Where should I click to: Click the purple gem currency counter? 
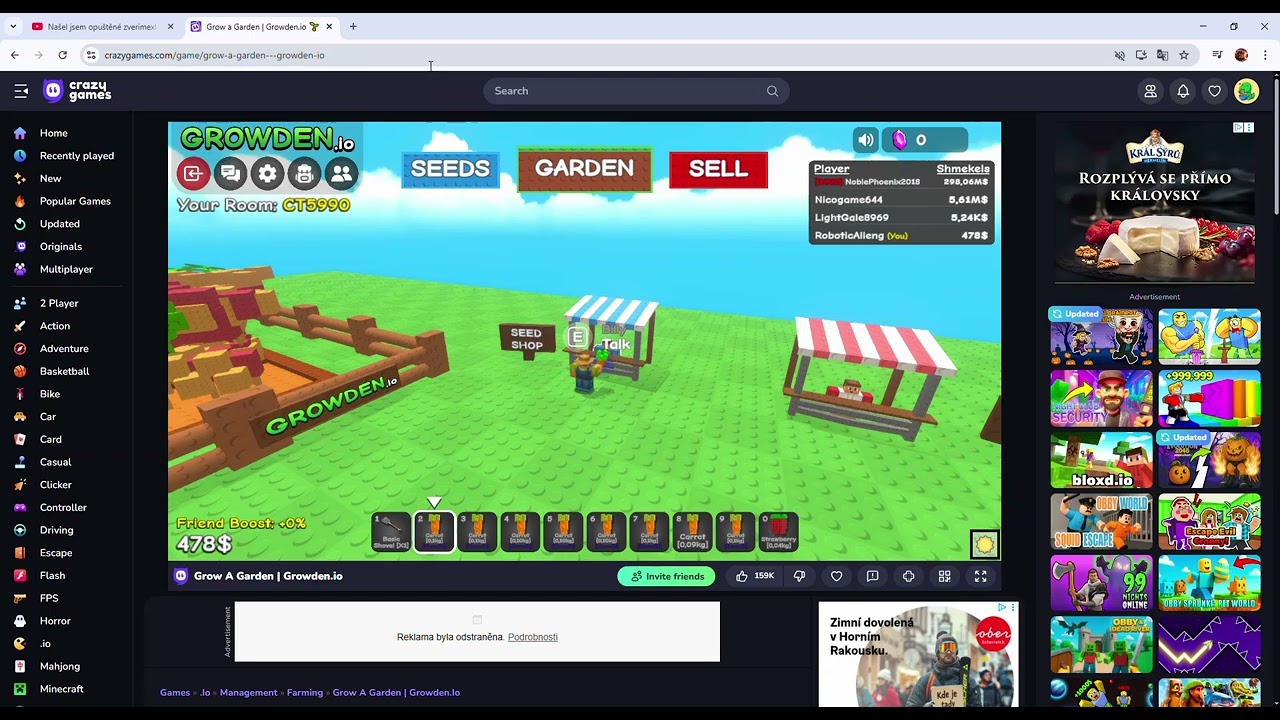(x=926, y=140)
